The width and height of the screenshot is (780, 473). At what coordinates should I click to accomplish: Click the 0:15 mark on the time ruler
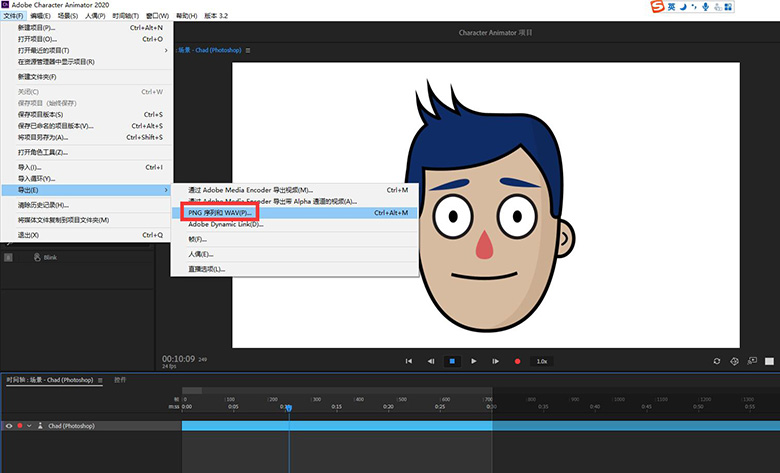337,406
